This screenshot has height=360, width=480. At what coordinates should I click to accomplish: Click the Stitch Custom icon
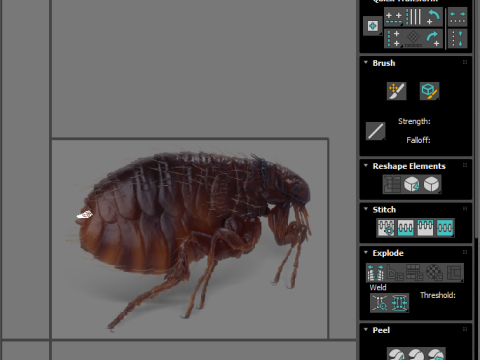click(445, 228)
